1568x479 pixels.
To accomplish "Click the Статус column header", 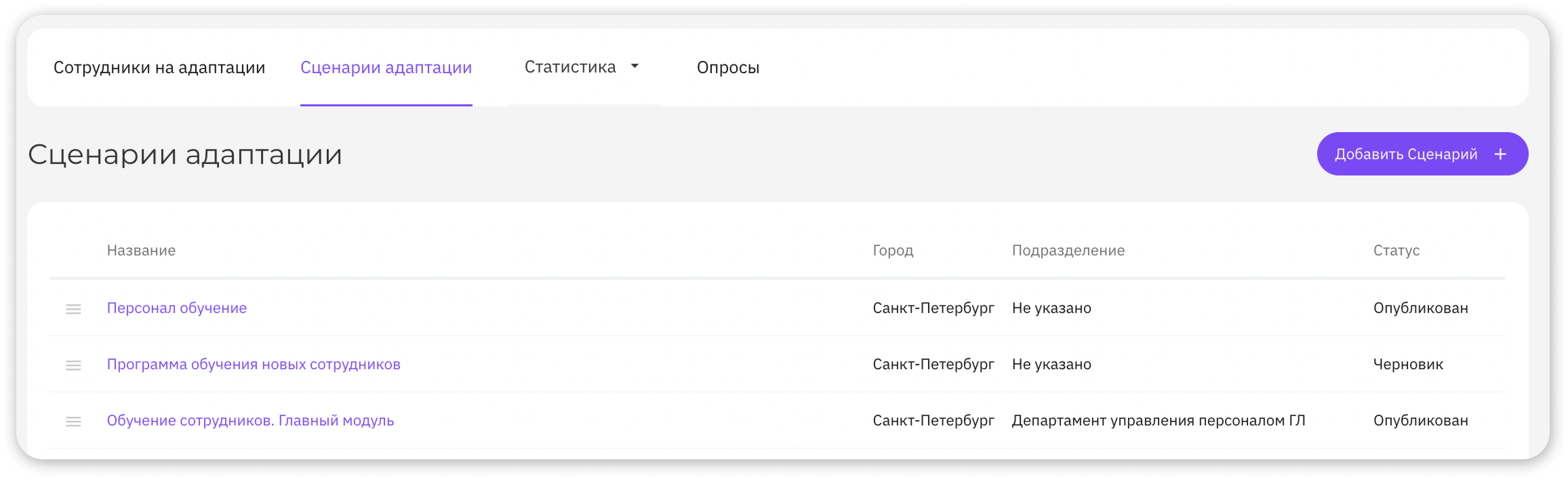I will [1396, 250].
